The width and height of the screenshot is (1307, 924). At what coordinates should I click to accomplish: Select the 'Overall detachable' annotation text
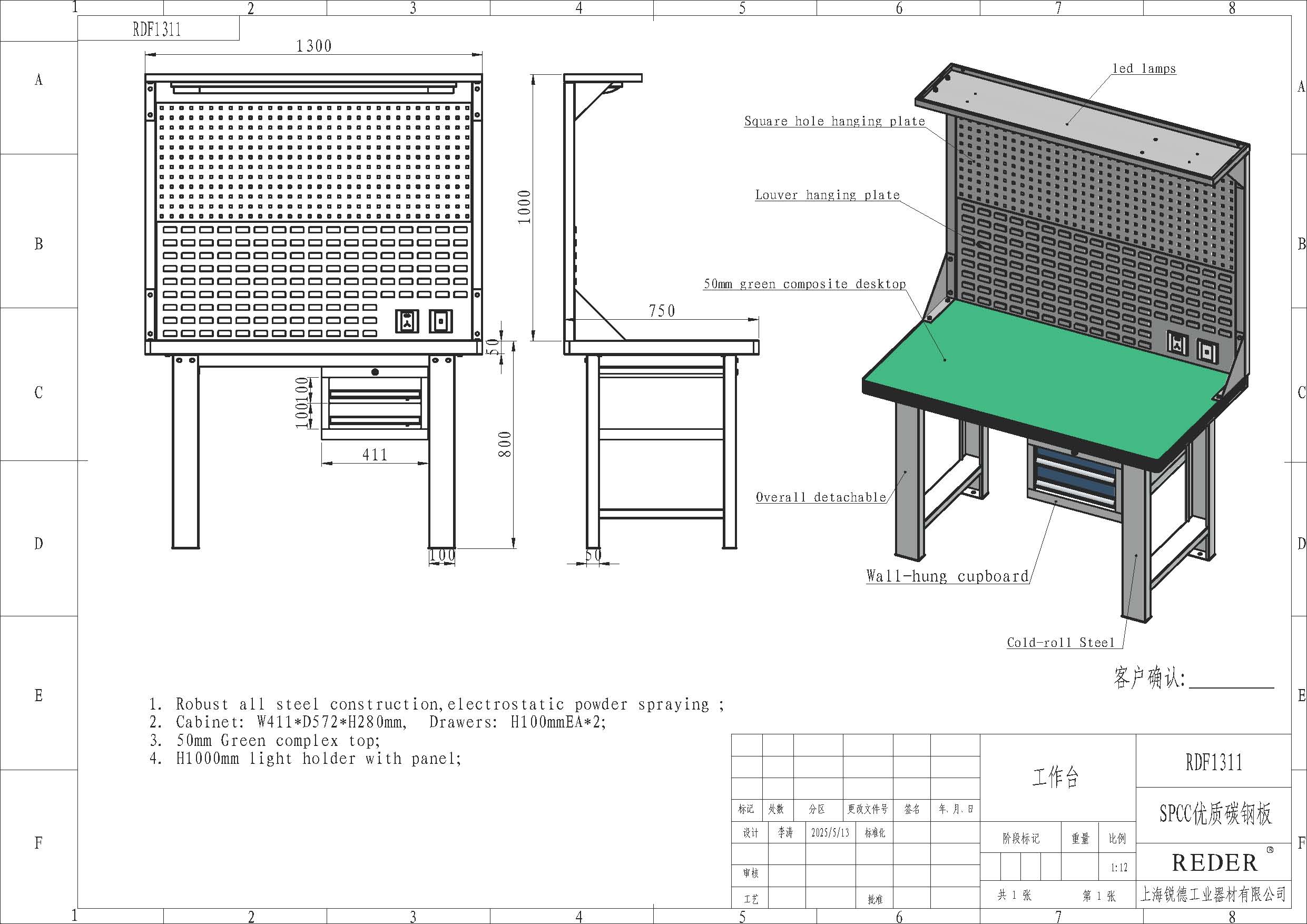pyautogui.click(x=820, y=498)
